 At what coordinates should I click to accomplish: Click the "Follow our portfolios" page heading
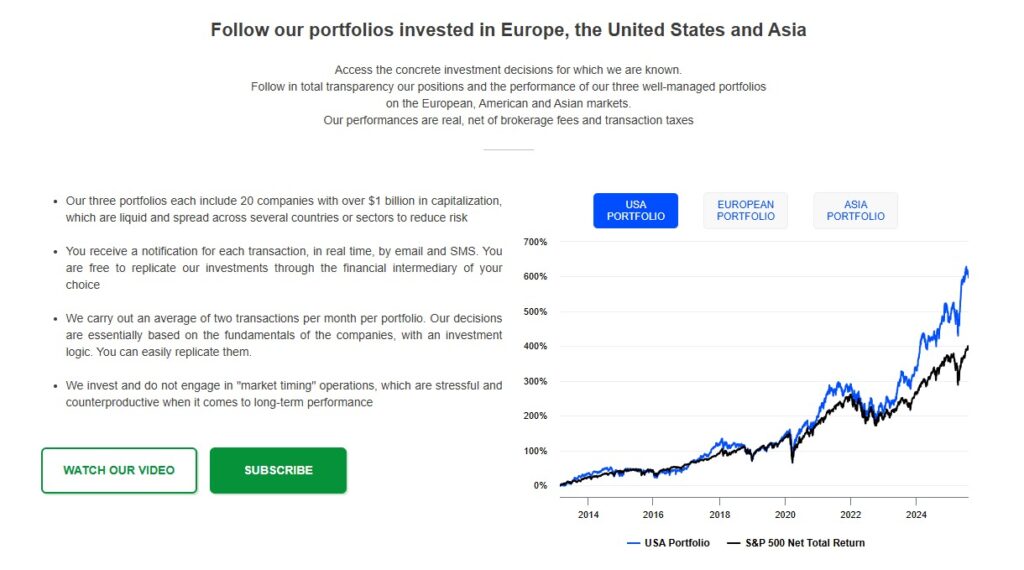(x=508, y=30)
